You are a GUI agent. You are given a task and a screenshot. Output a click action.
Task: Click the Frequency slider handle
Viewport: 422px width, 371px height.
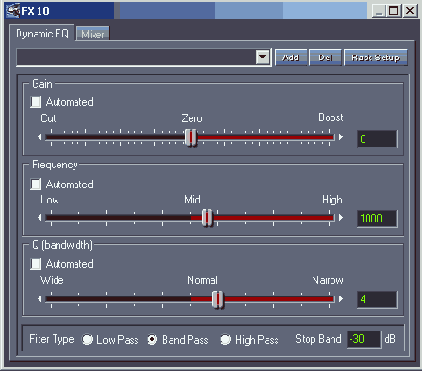207,218
